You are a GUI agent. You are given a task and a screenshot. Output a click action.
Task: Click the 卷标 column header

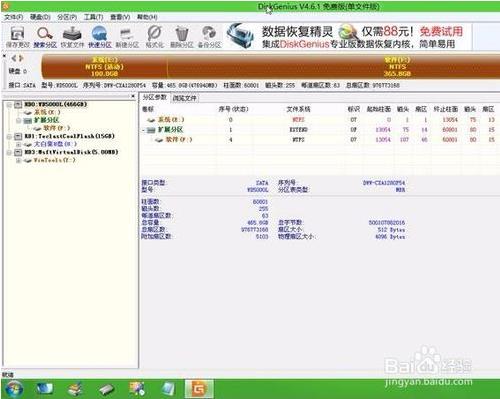coord(148,109)
